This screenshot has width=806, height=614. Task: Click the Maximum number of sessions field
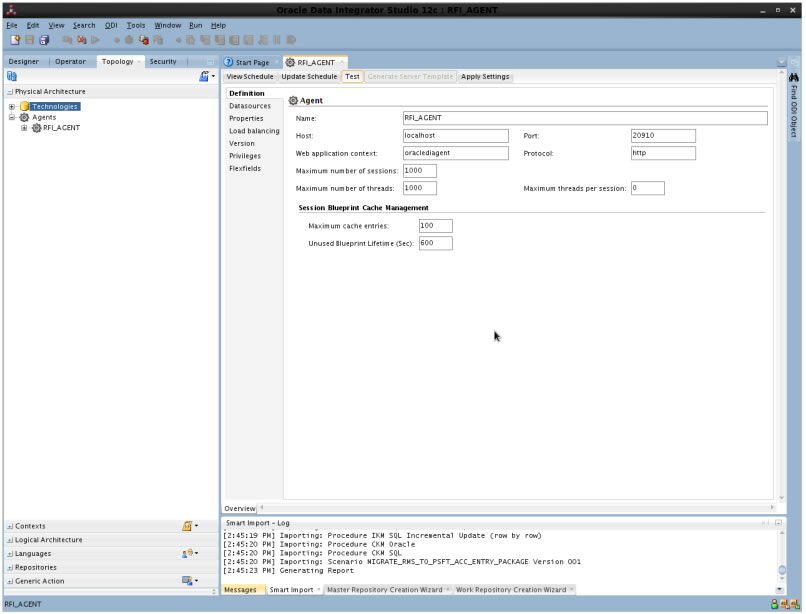(420, 171)
